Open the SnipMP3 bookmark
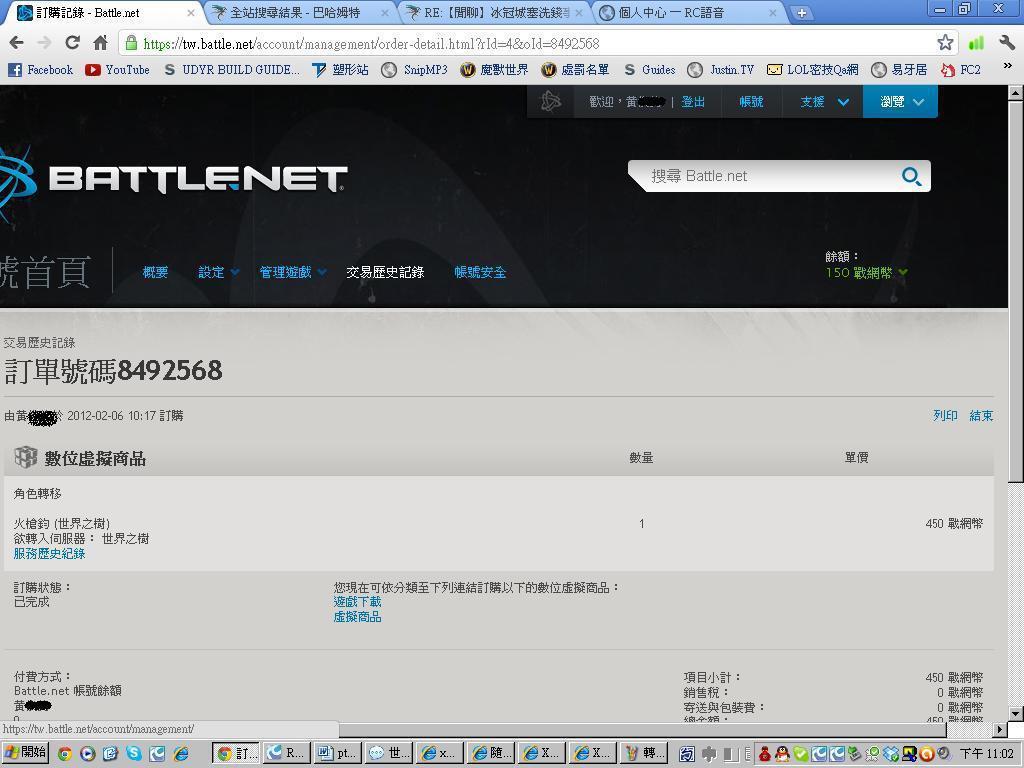 coord(415,69)
